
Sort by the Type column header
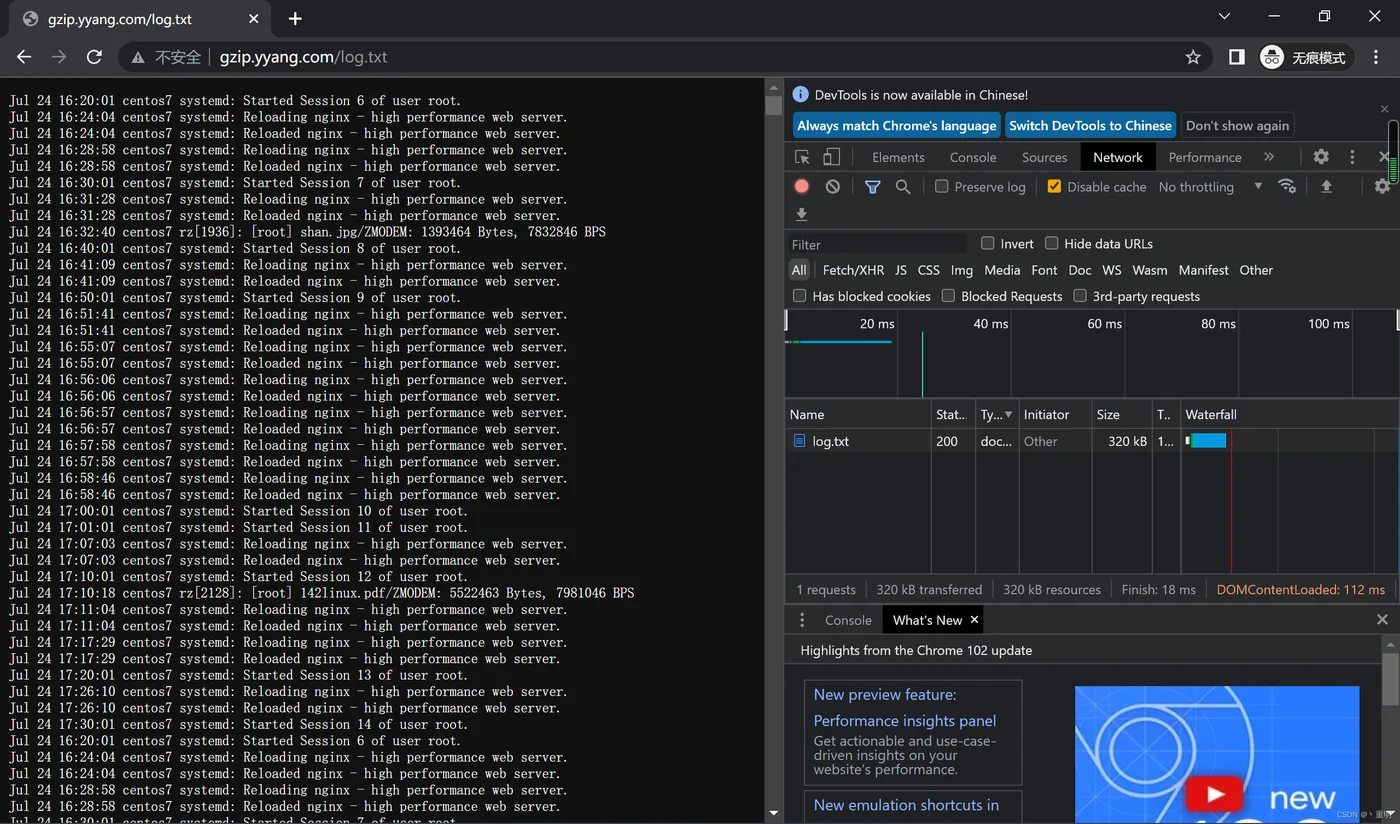pyautogui.click(x=996, y=414)
